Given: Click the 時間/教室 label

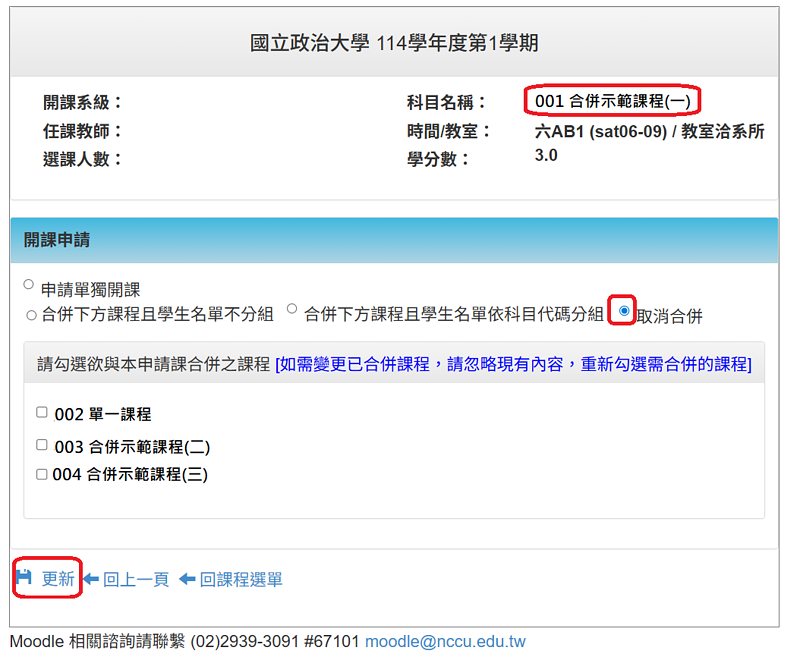Looking at the screenshot, I should 448,132.
